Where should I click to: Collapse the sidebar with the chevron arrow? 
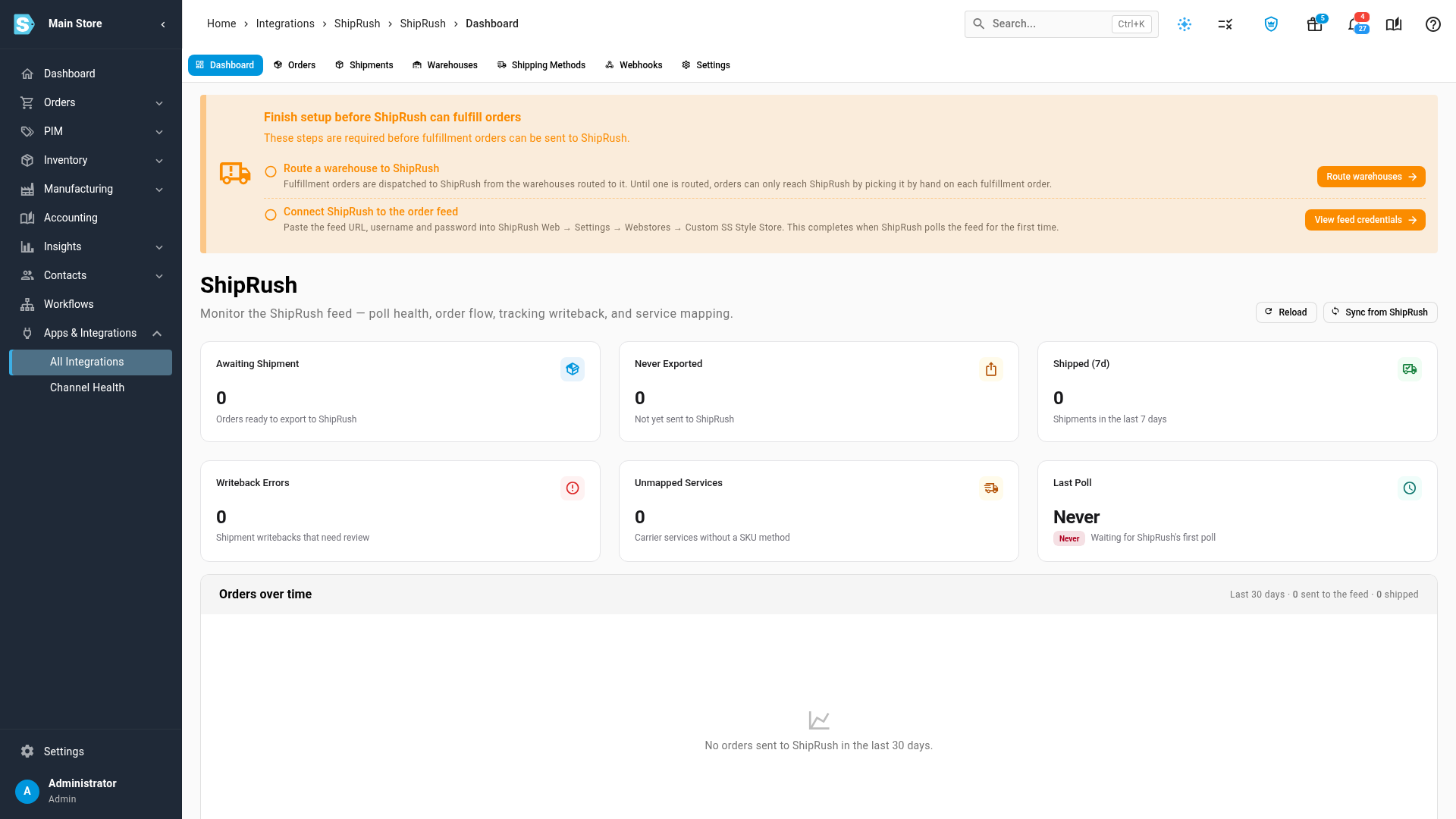[163, 24]
